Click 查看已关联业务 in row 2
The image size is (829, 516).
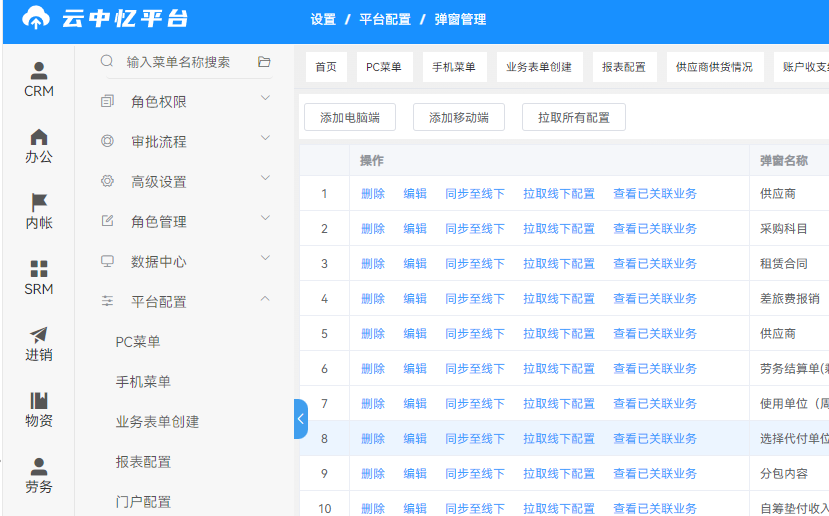coord(655,228)
